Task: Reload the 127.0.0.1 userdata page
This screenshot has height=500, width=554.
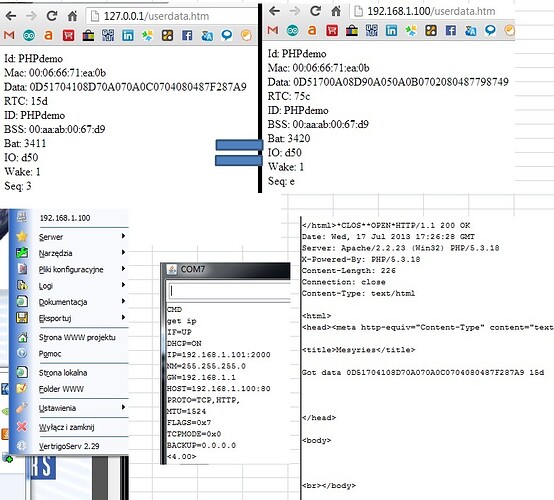Action: [x=52, y=16]
